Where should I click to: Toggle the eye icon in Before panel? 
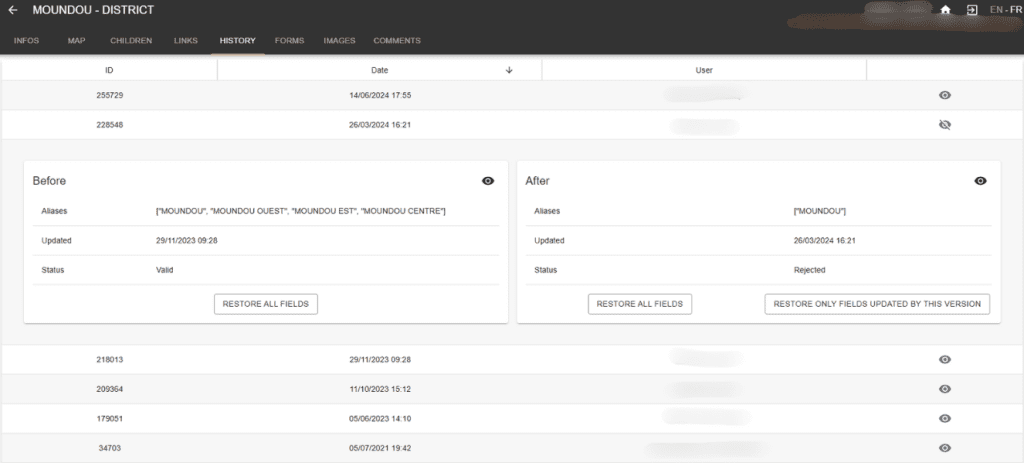click(487, 181)
